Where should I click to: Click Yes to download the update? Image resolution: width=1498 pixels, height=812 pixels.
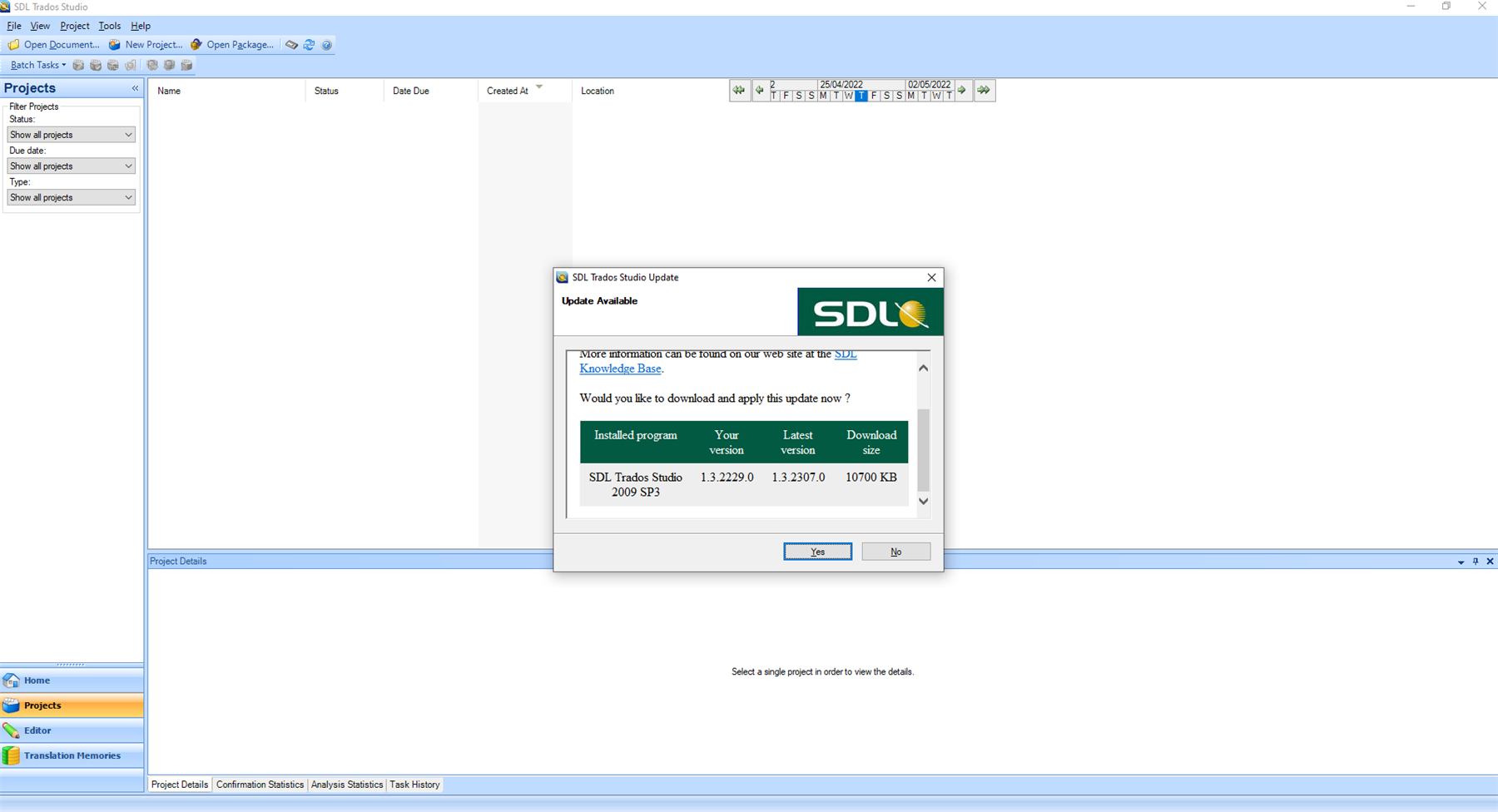(x=817, y=552)
